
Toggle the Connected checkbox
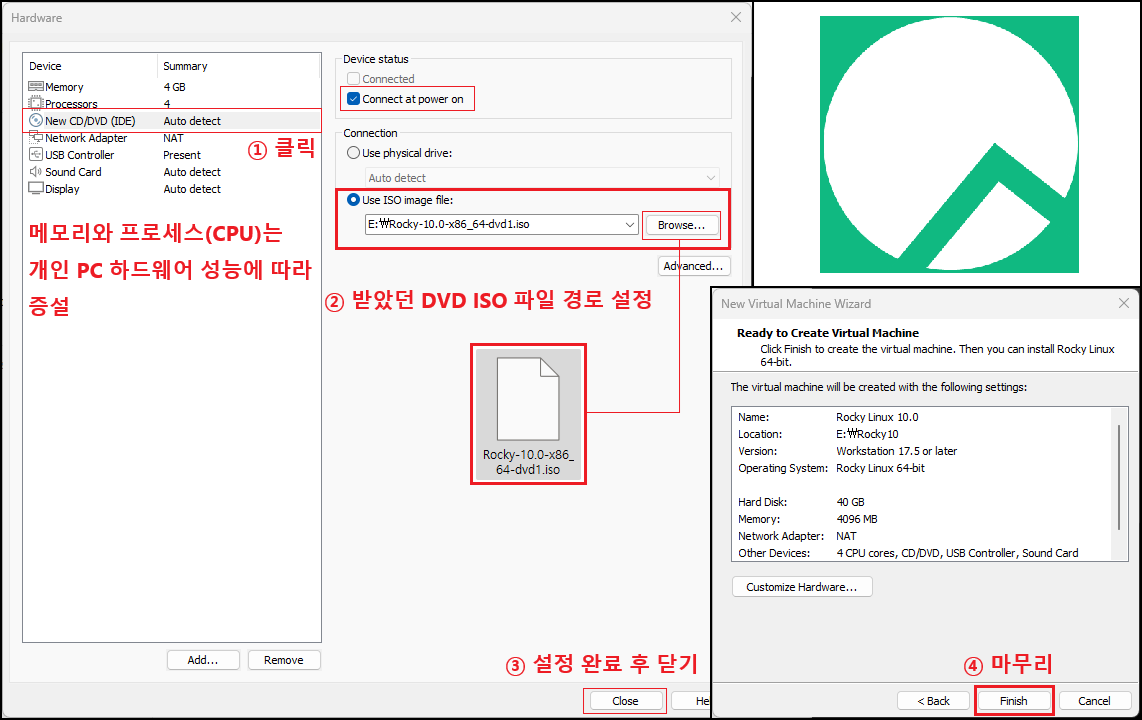click(353, 79)
